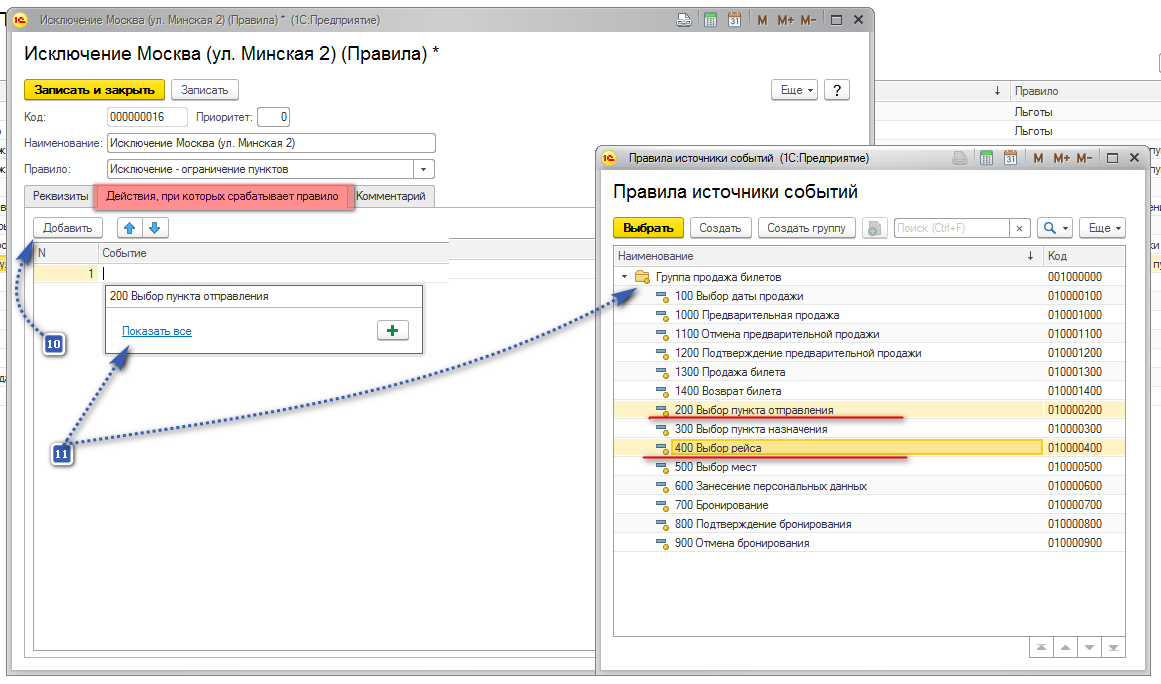The width and height of the screenshot is (1161, 684).
Task: Clear the search field with the x icon
Action: click(1019, 228)
